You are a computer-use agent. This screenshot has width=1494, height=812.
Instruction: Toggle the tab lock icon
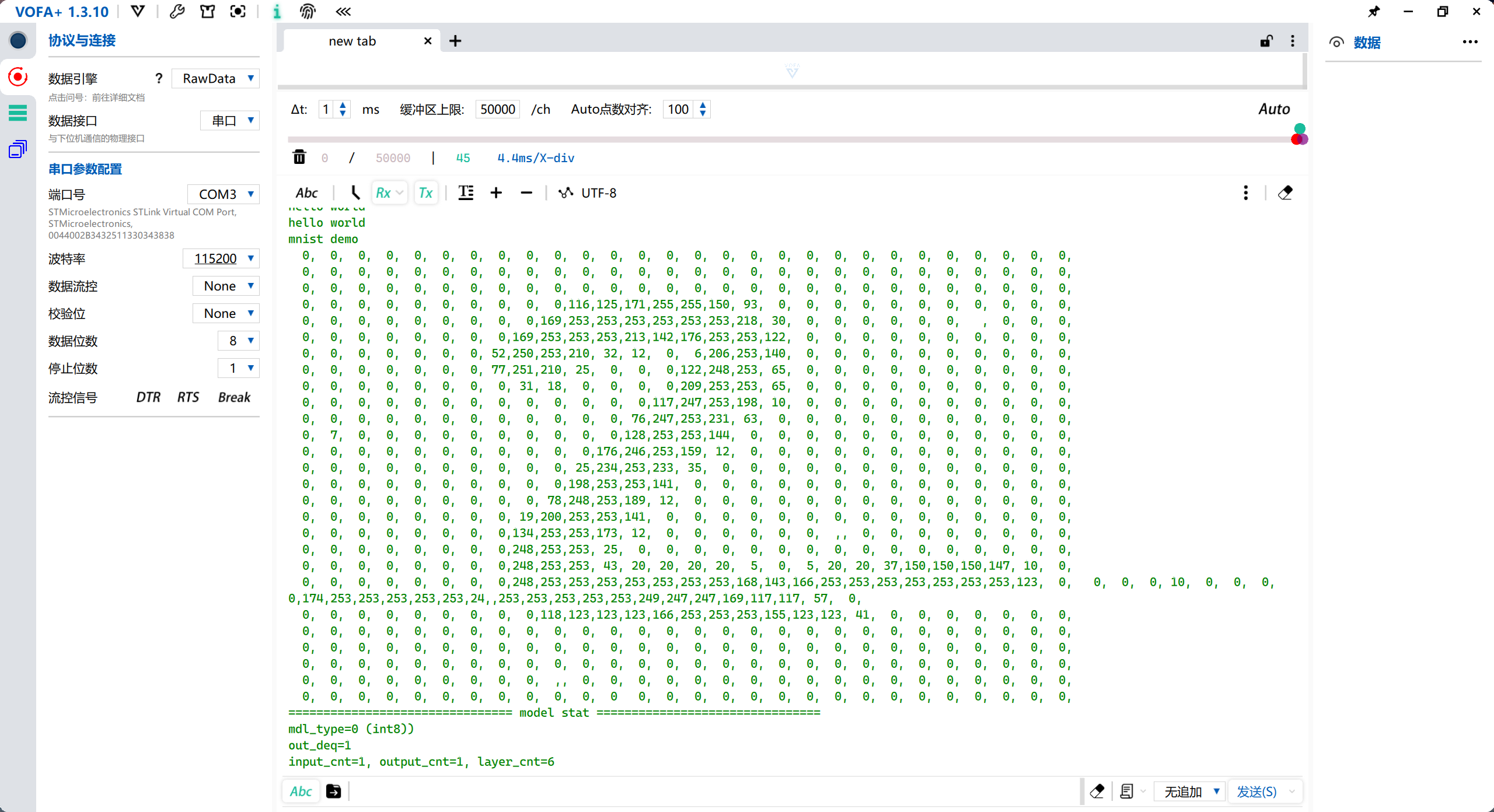[x=1266, y=41]
